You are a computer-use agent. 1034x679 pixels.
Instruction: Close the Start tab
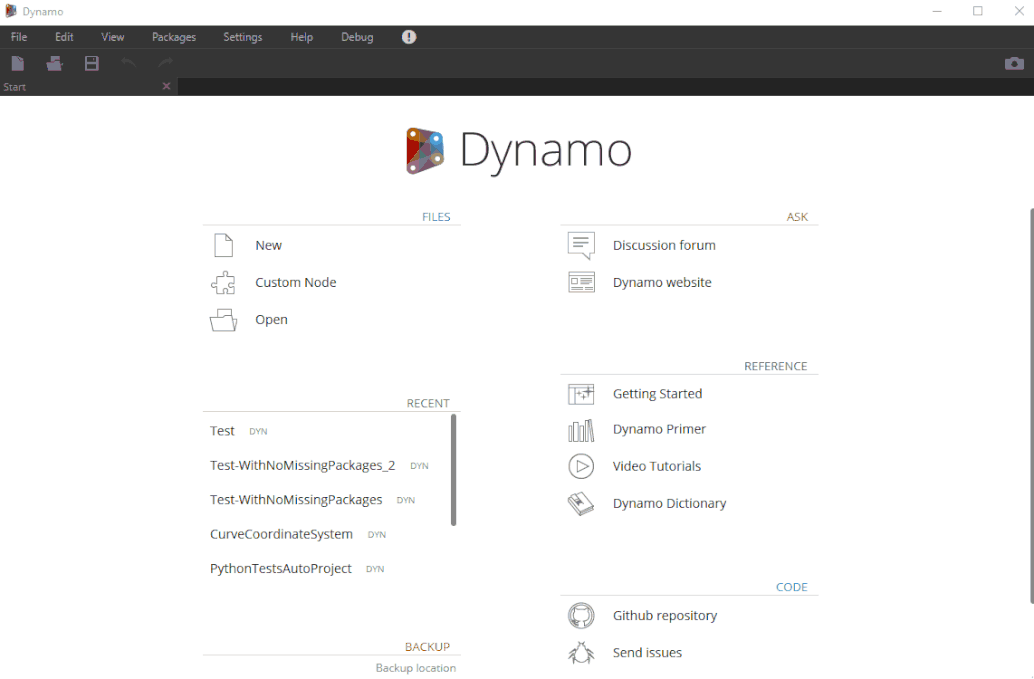click(166, 86)
